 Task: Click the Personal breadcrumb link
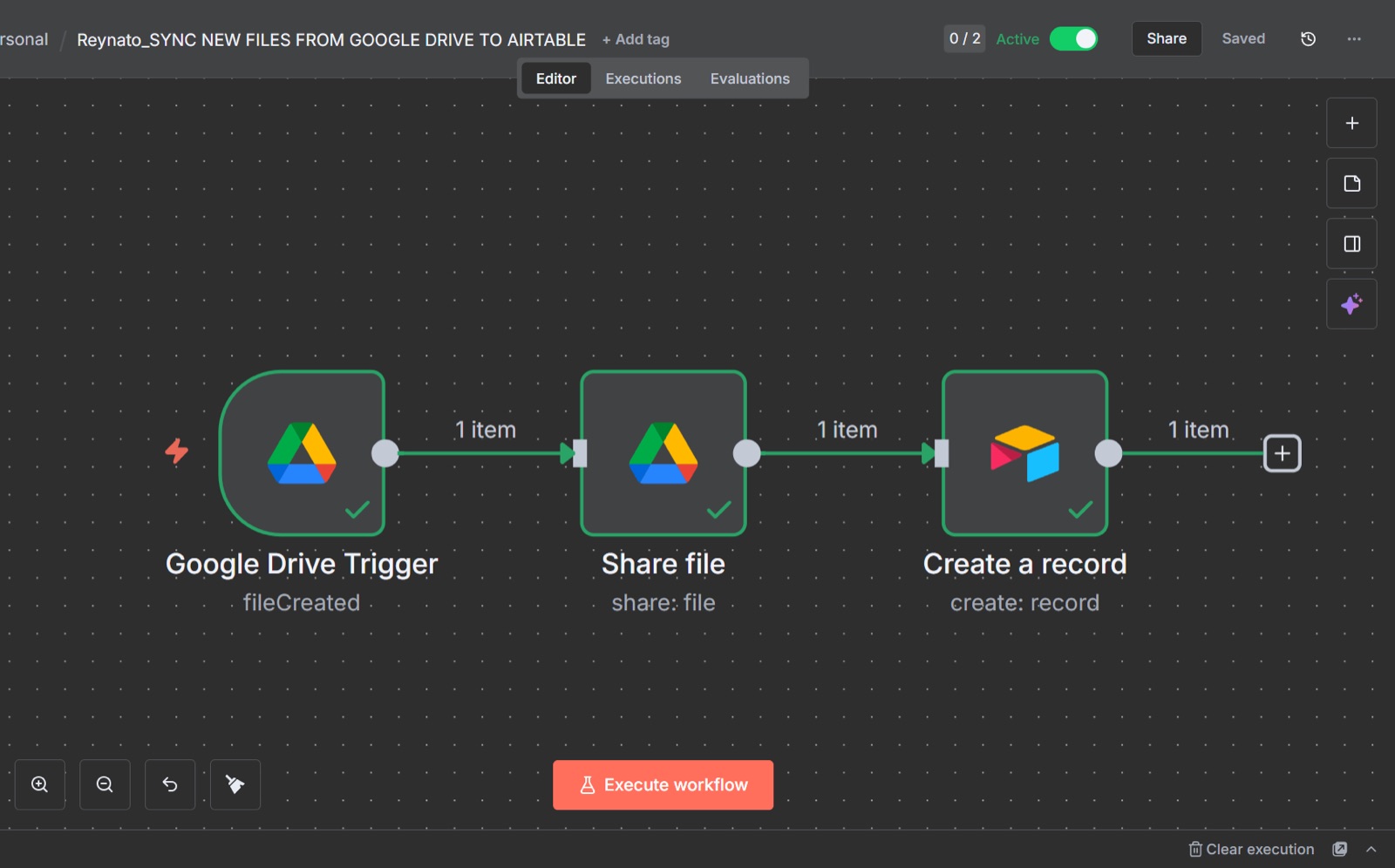tap(24, 39)
